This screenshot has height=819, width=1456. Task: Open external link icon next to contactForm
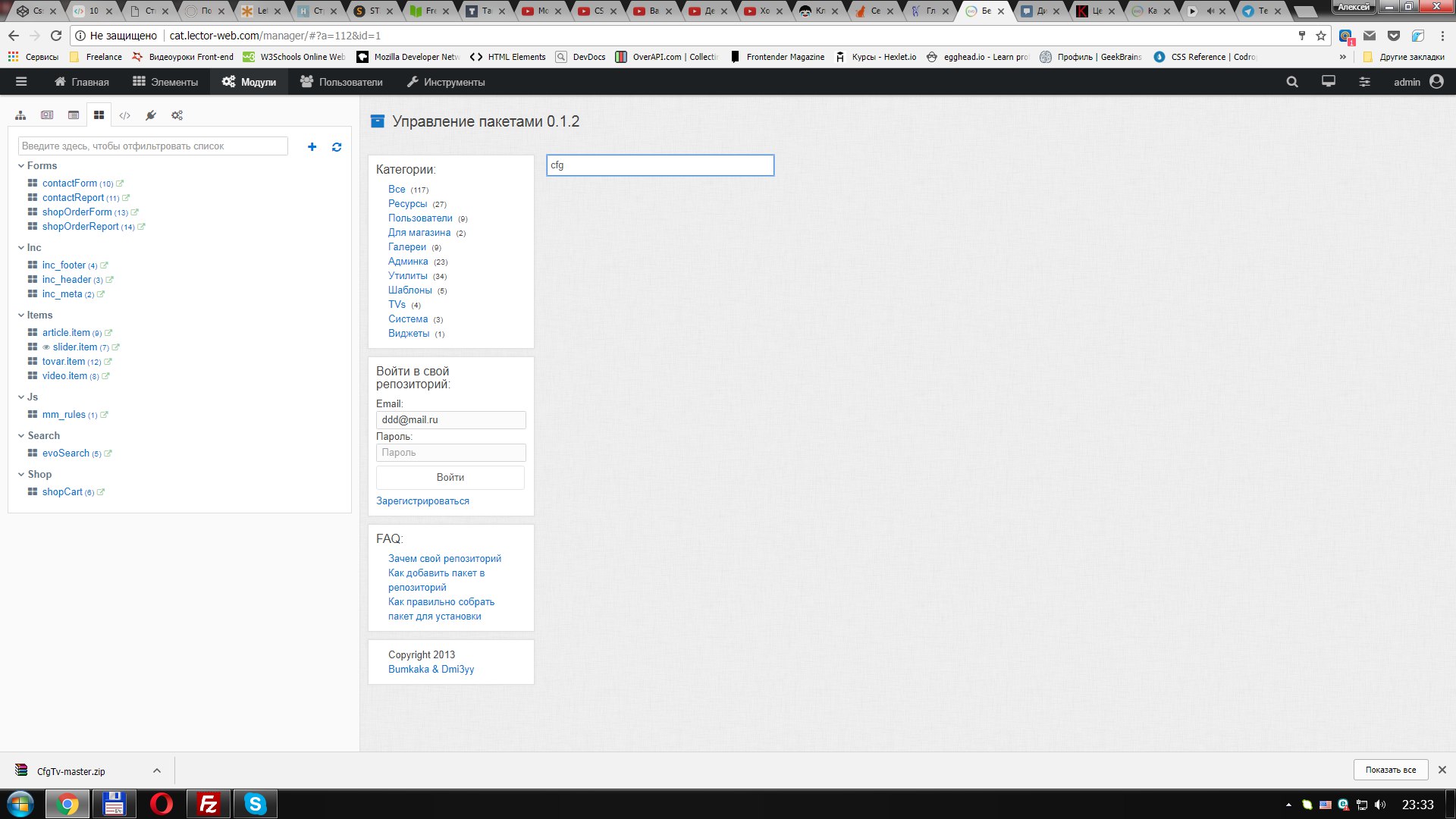pos(120,184)
